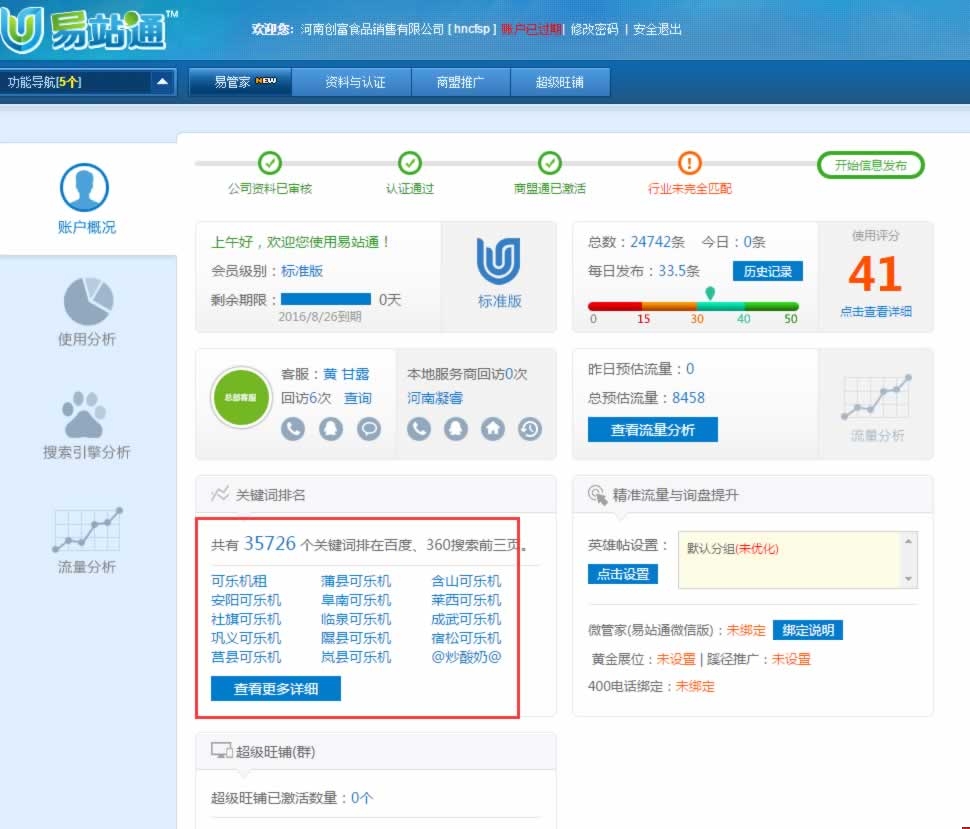Click the 历史记录 button

pyautogui.click(x=767, y=271)
